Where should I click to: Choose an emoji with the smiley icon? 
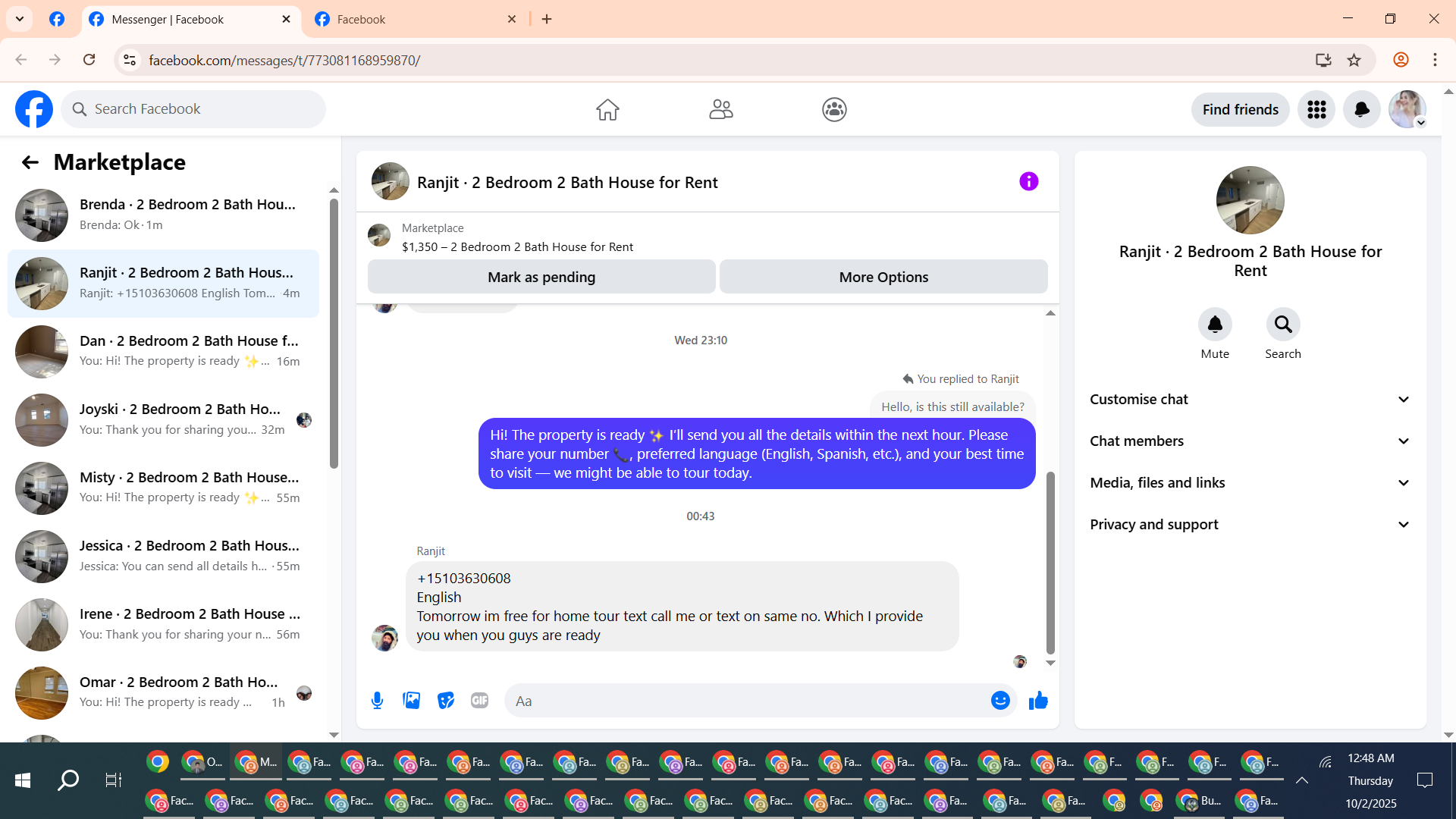[1000, 701]
